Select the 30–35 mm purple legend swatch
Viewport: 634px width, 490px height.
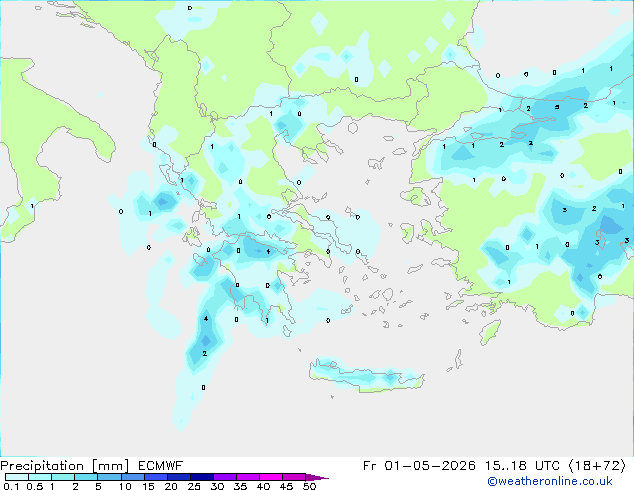(x=225, y=477)
